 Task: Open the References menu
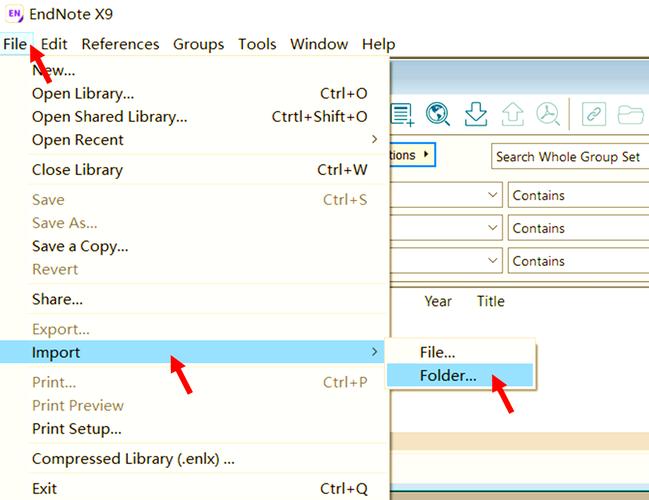point(120,44)
